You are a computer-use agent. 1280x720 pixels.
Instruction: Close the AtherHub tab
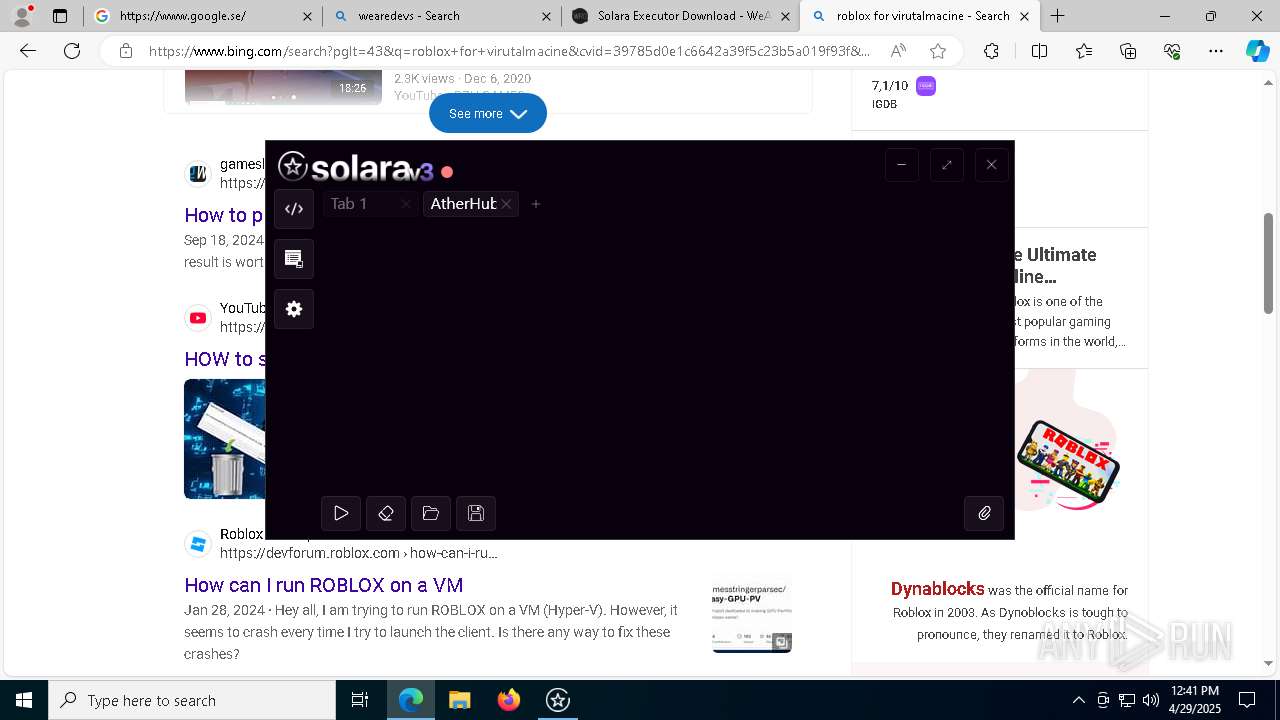pos(507,204)
